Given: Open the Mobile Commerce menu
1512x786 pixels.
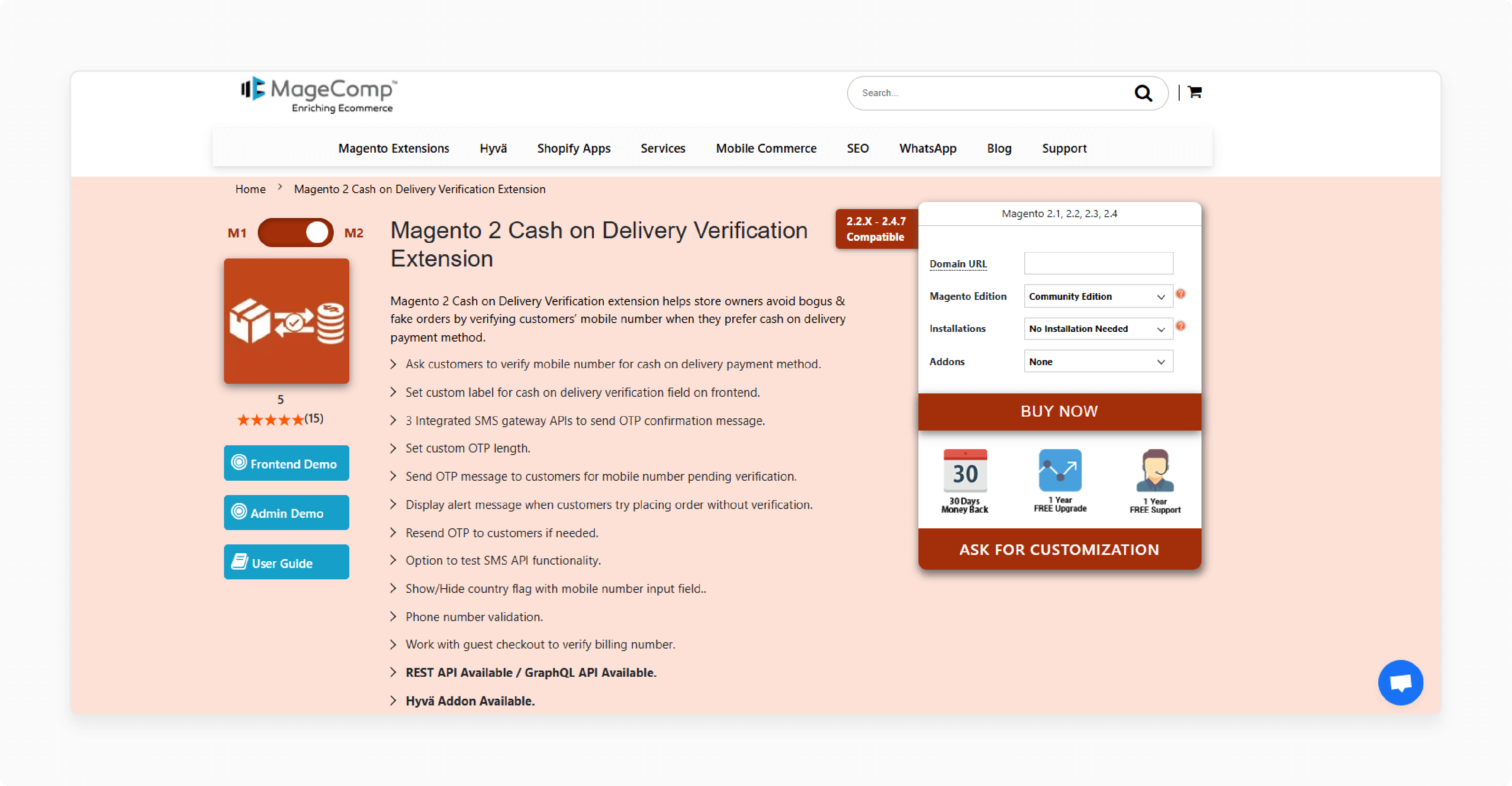Looking at the screenshot, I should point(766,148).
